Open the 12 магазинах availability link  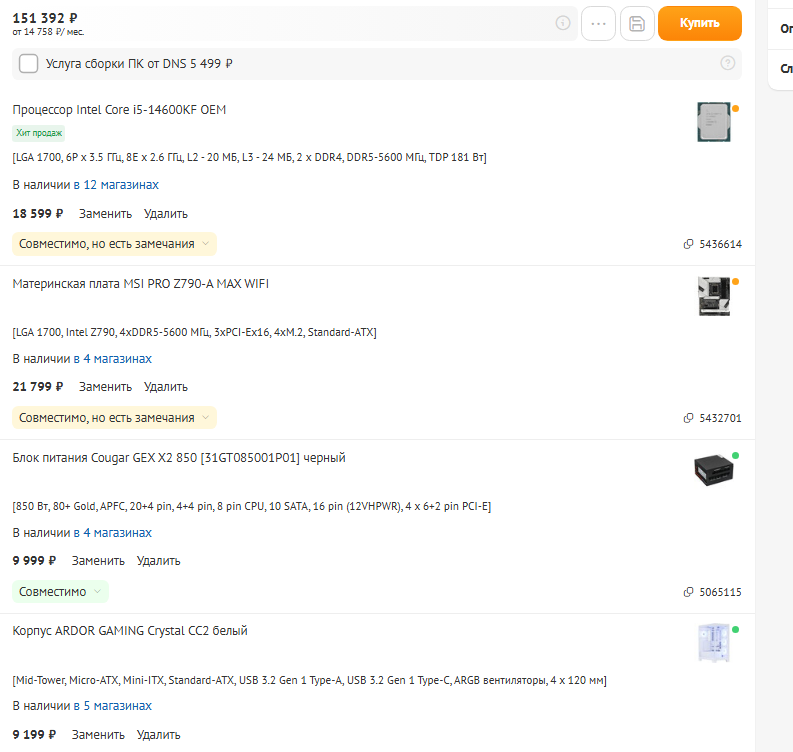pyautogui.click(x=116, y=185)
